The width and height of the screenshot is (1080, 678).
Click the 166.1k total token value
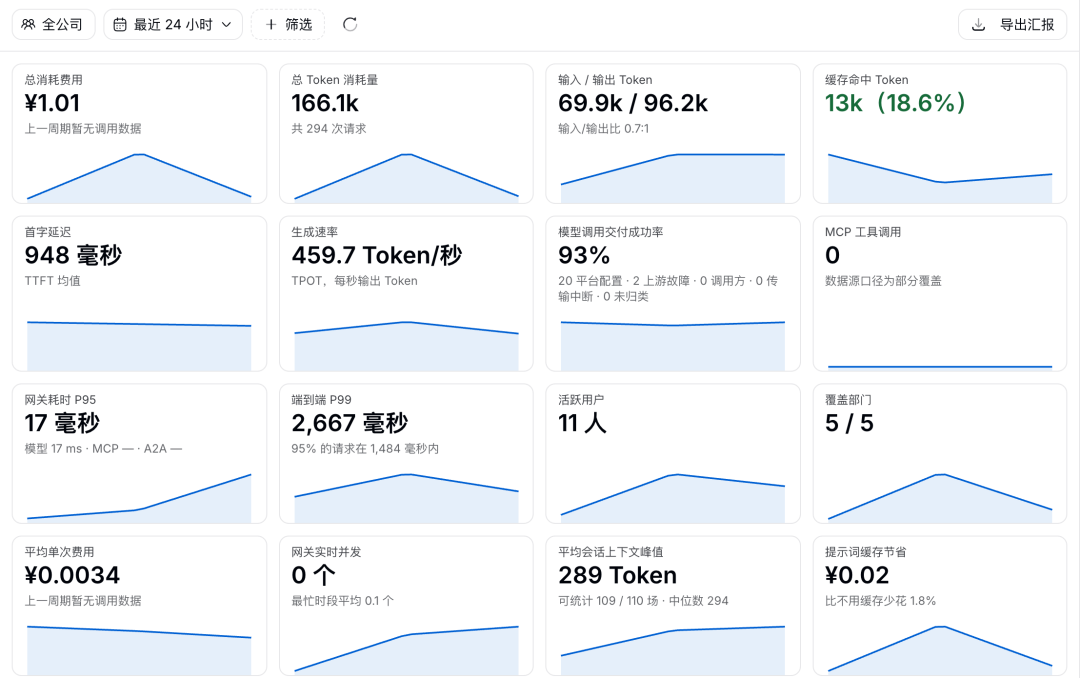point(325,103)
